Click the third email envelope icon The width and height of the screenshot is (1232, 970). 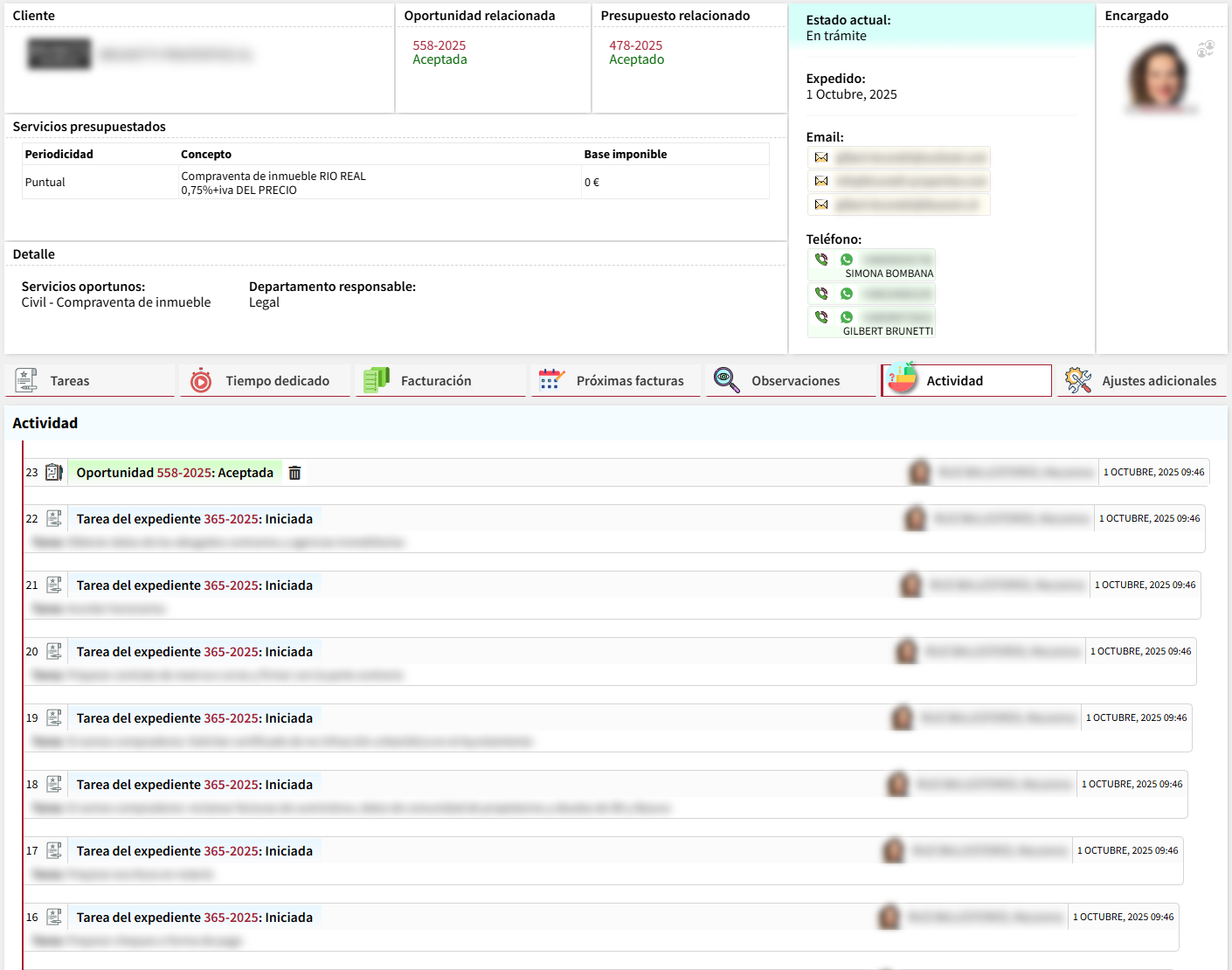pos(821,204)
